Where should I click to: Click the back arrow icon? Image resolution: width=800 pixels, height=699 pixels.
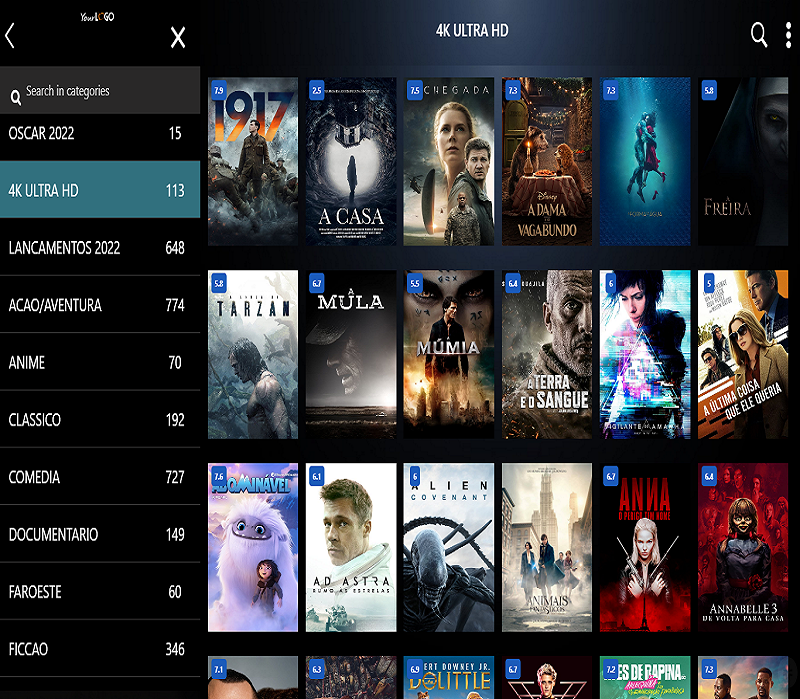click(x=10, y=36)
